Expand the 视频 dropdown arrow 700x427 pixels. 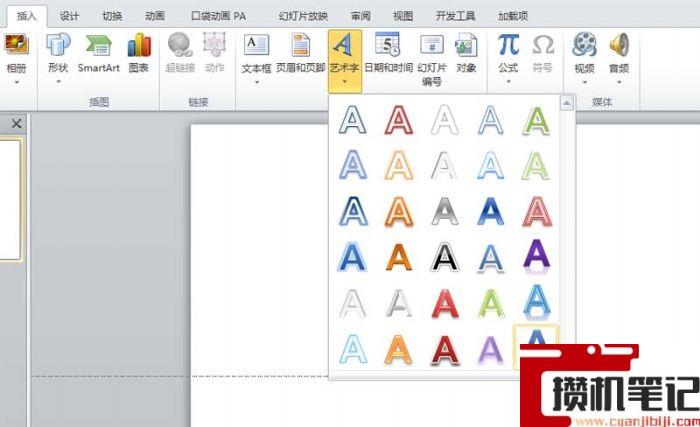coord(585,82)
